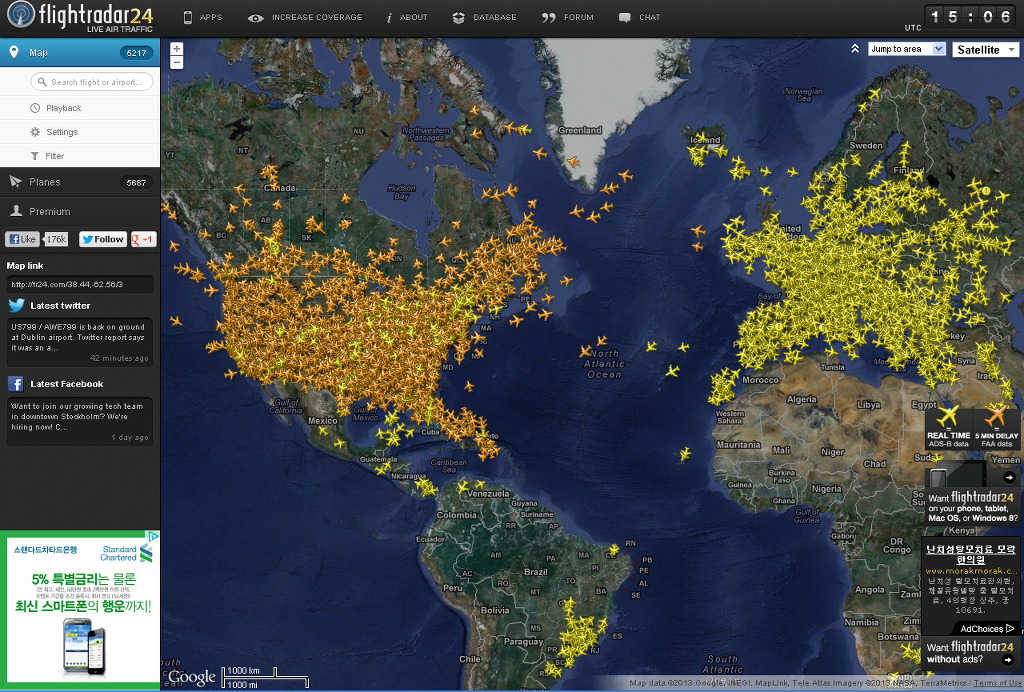Click the Database stack icon
This screenshot has width=1024, height=692.
tap(458, 18)
